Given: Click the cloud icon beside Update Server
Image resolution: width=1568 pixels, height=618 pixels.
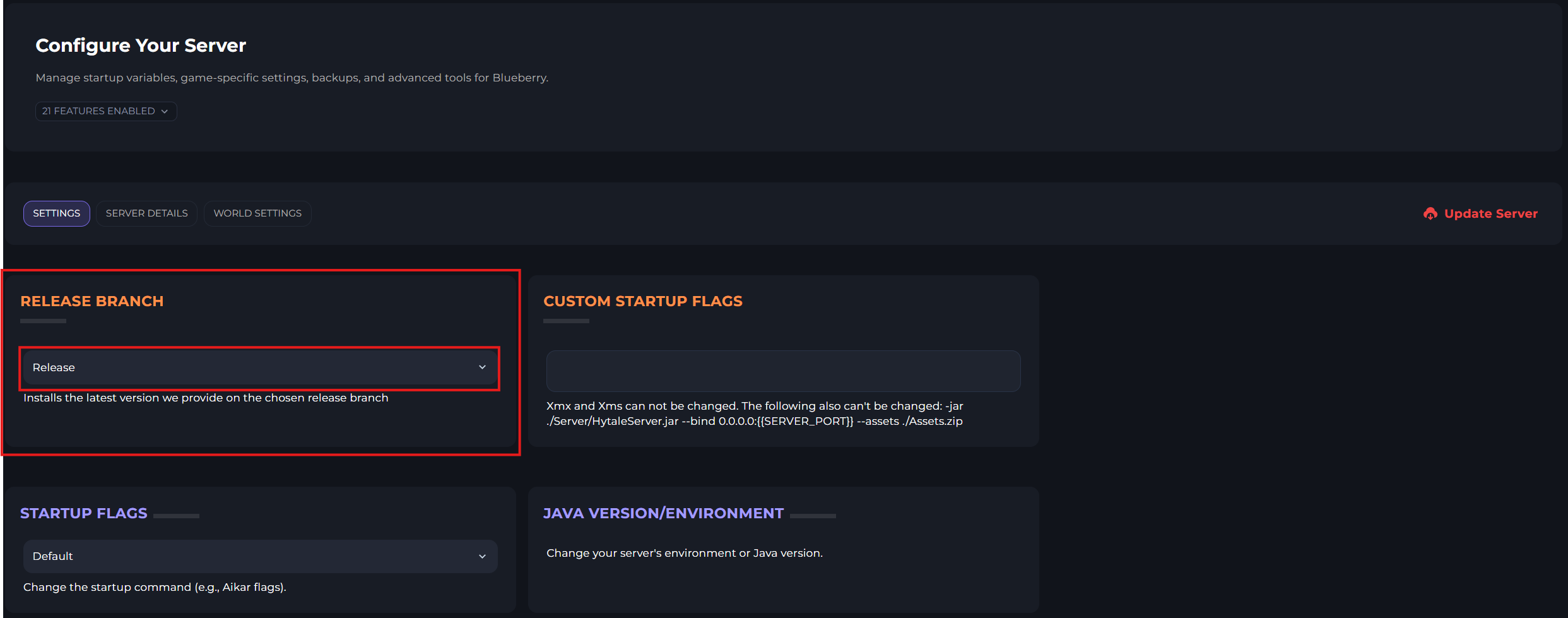Looking at the screenshot, I should click(1430, 214).
